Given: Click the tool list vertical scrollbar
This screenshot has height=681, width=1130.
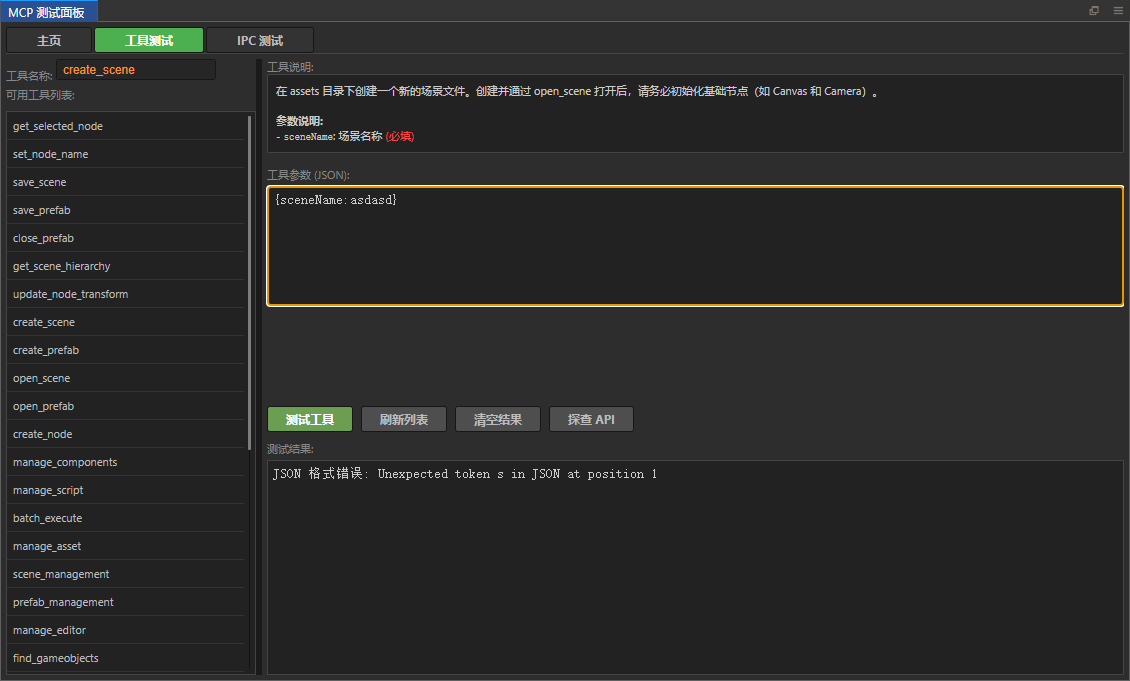Looking at the screenshot, I should 249,281.
